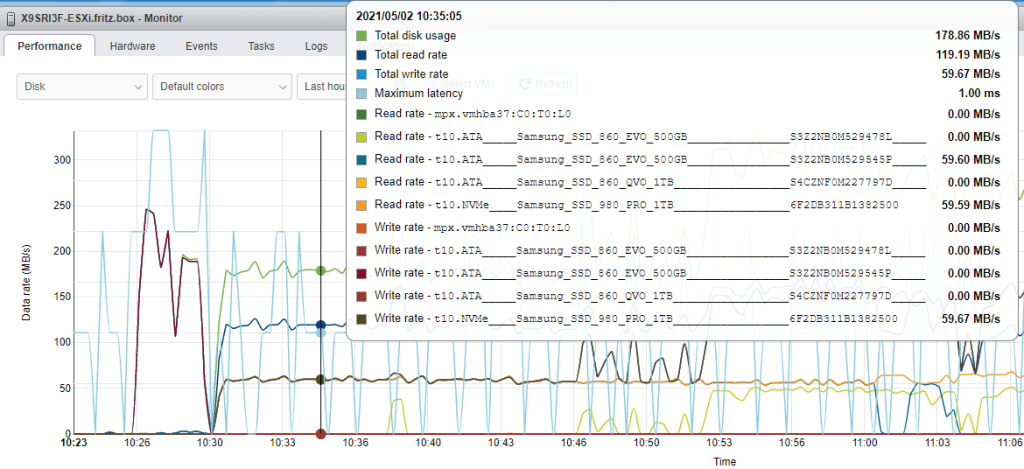This screenshot has height=469, width=1024.
Task: Open the Tasks tab
Action: coord(261,46)
